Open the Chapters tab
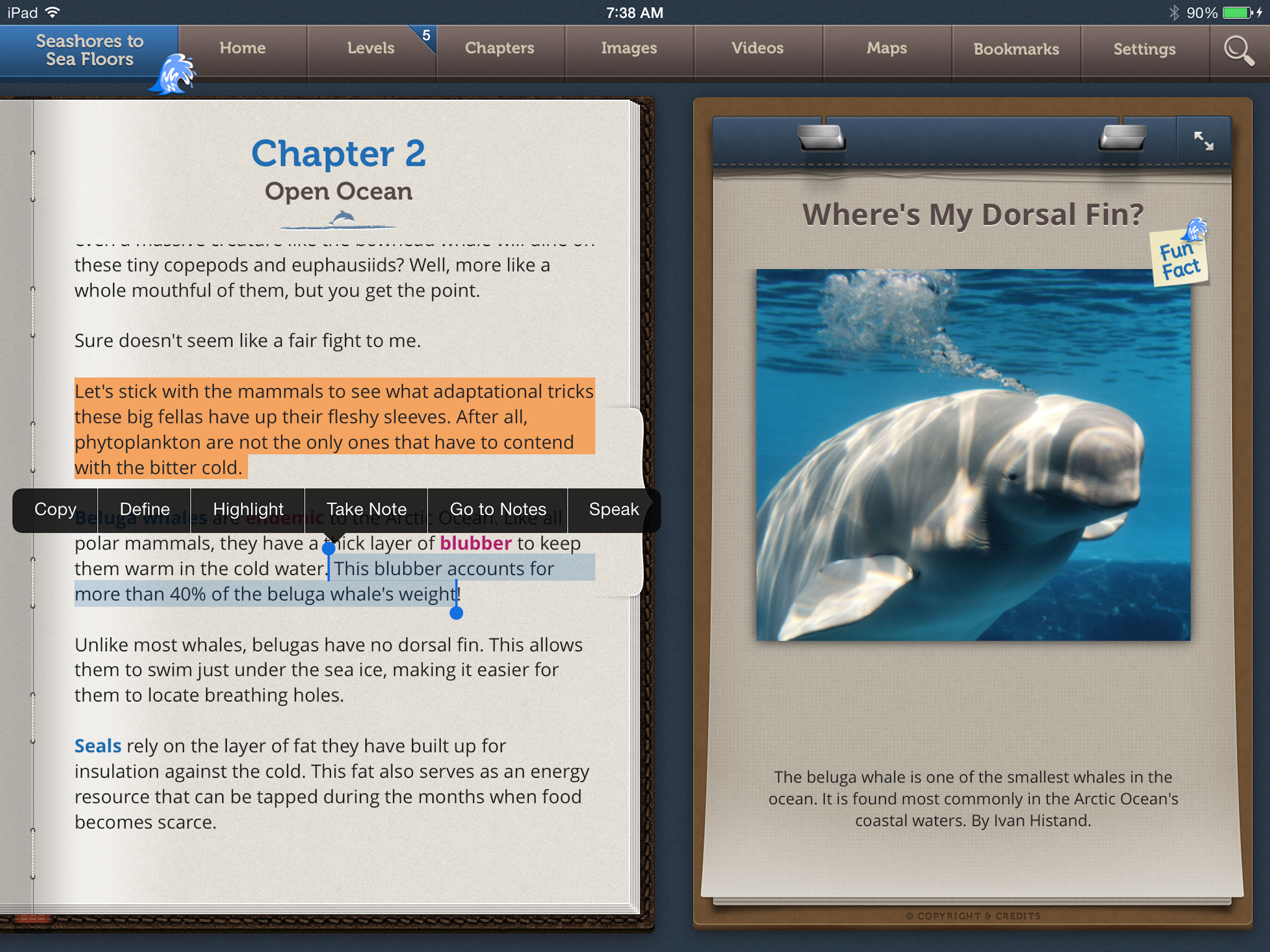The width and height of the screenshot is (1270, 952). click(x=500, y=48)
